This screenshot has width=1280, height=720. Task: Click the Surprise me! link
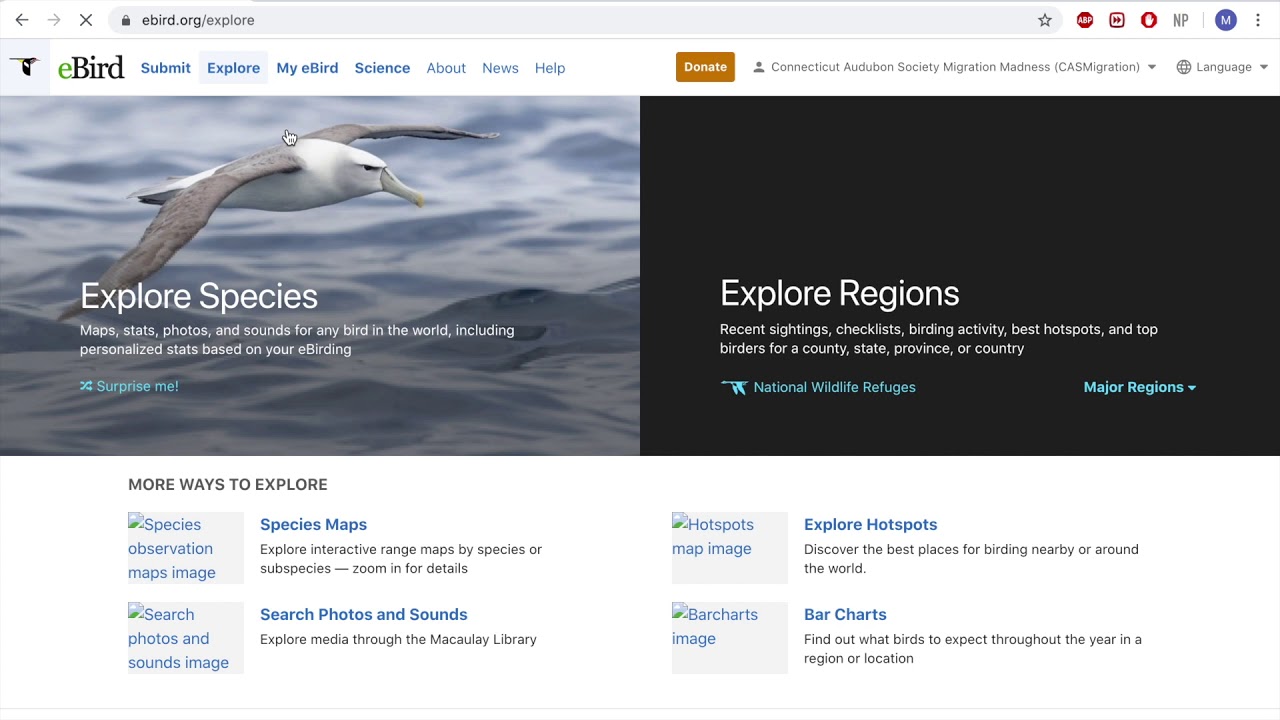pos(130,386)
